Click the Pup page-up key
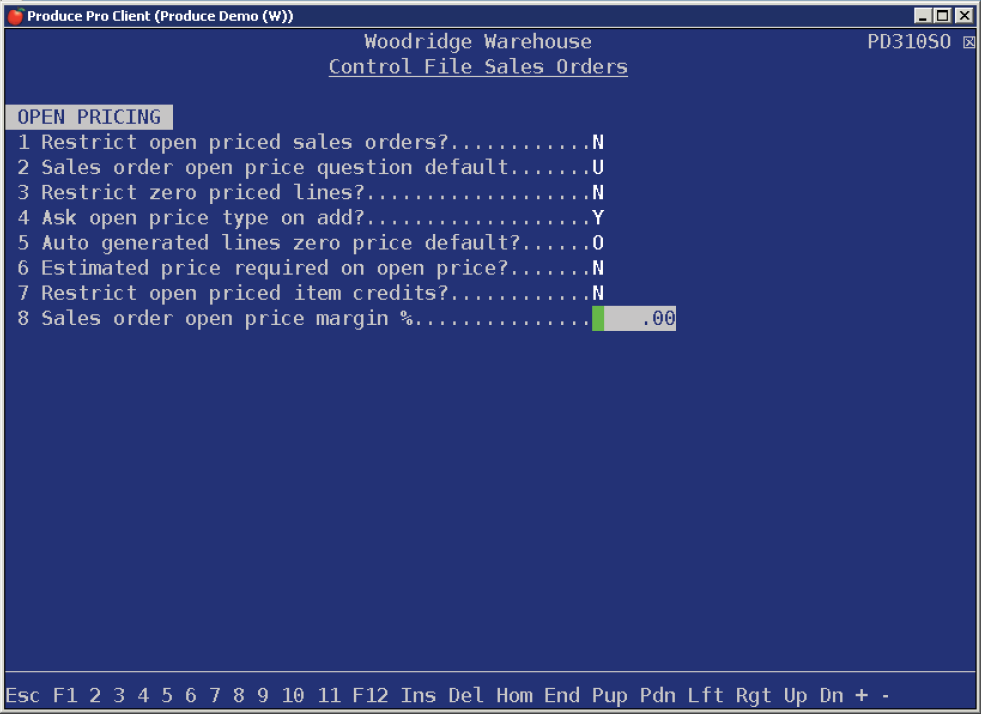 [x=609, y=695]
